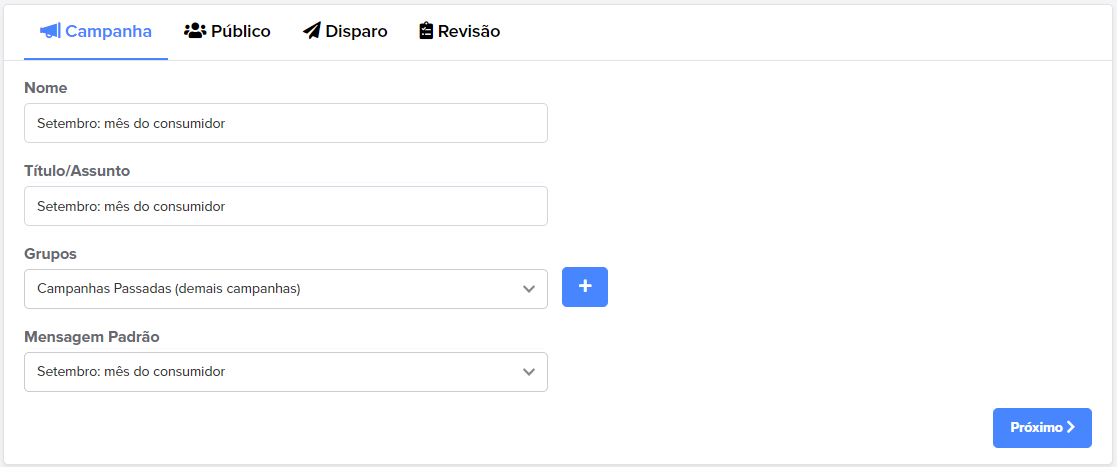Click the clipboard checklist icon beside Revisão
Viewport: 1117px width, 467px height.
point(426,31)
